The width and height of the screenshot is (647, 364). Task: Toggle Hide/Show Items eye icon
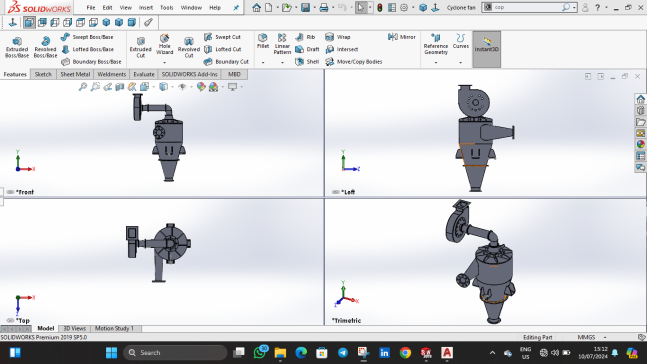coord(182,87)
